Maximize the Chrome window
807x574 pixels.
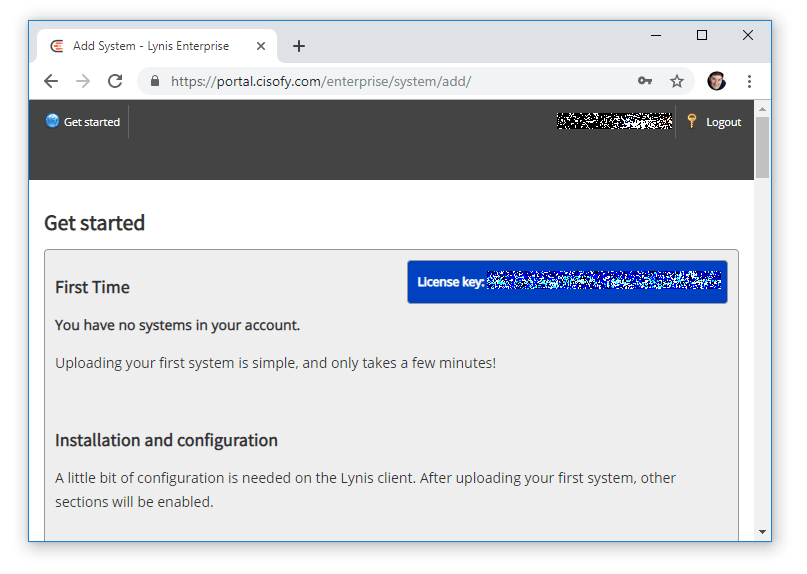pos(701,35)
